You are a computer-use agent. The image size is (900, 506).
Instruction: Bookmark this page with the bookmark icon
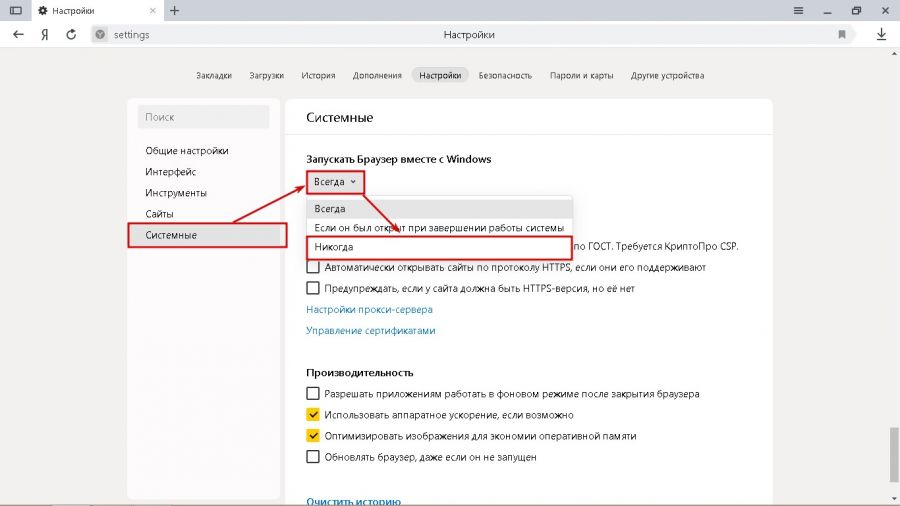(842, 34)
